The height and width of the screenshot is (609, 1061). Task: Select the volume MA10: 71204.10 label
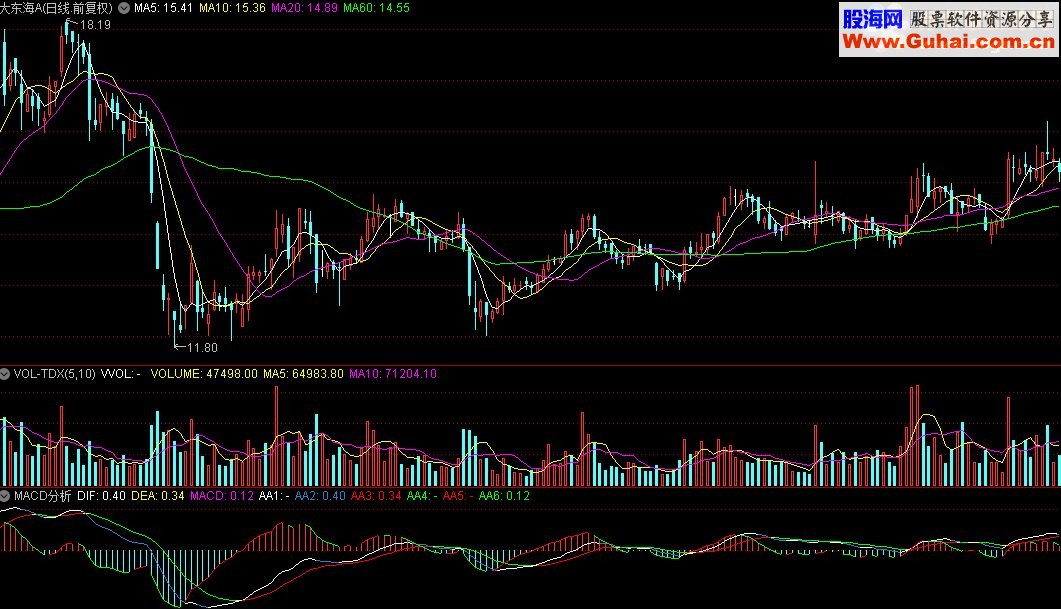pos(392,374)
